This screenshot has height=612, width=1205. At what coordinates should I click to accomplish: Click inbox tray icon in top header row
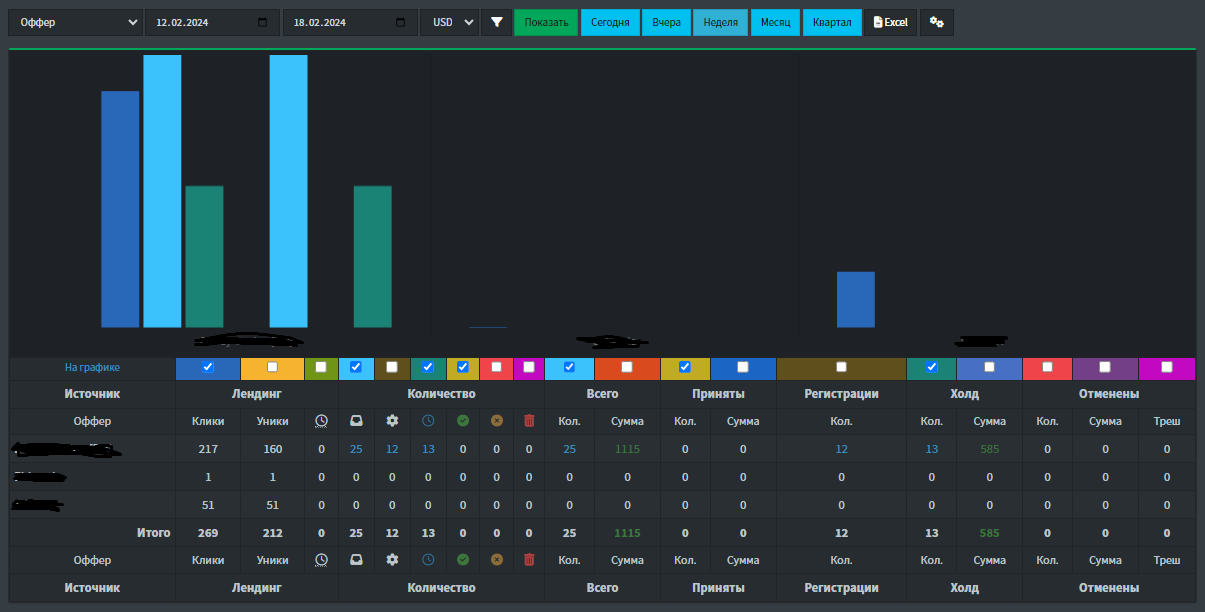pos(356,421)
